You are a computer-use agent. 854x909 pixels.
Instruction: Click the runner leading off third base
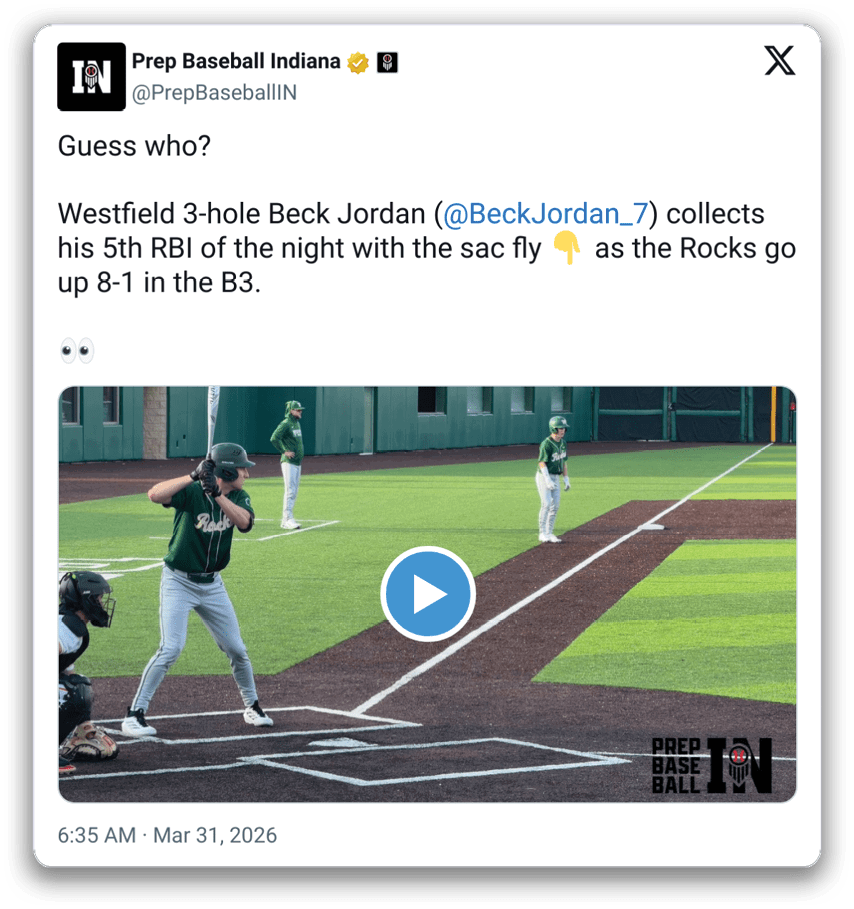tap(553, 479)
